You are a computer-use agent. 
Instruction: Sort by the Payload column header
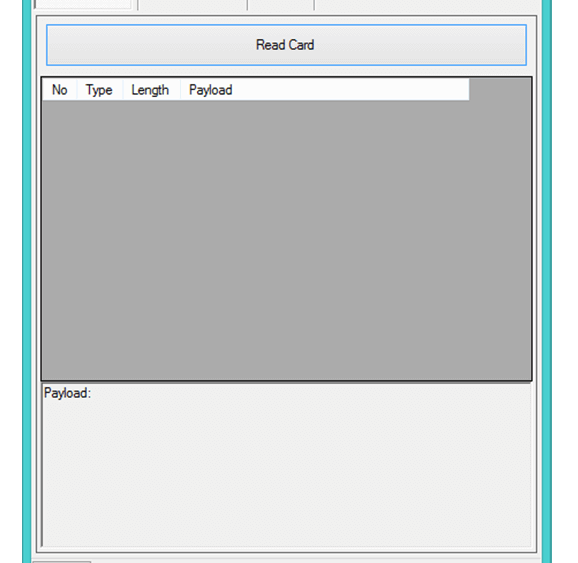[324, 90]
